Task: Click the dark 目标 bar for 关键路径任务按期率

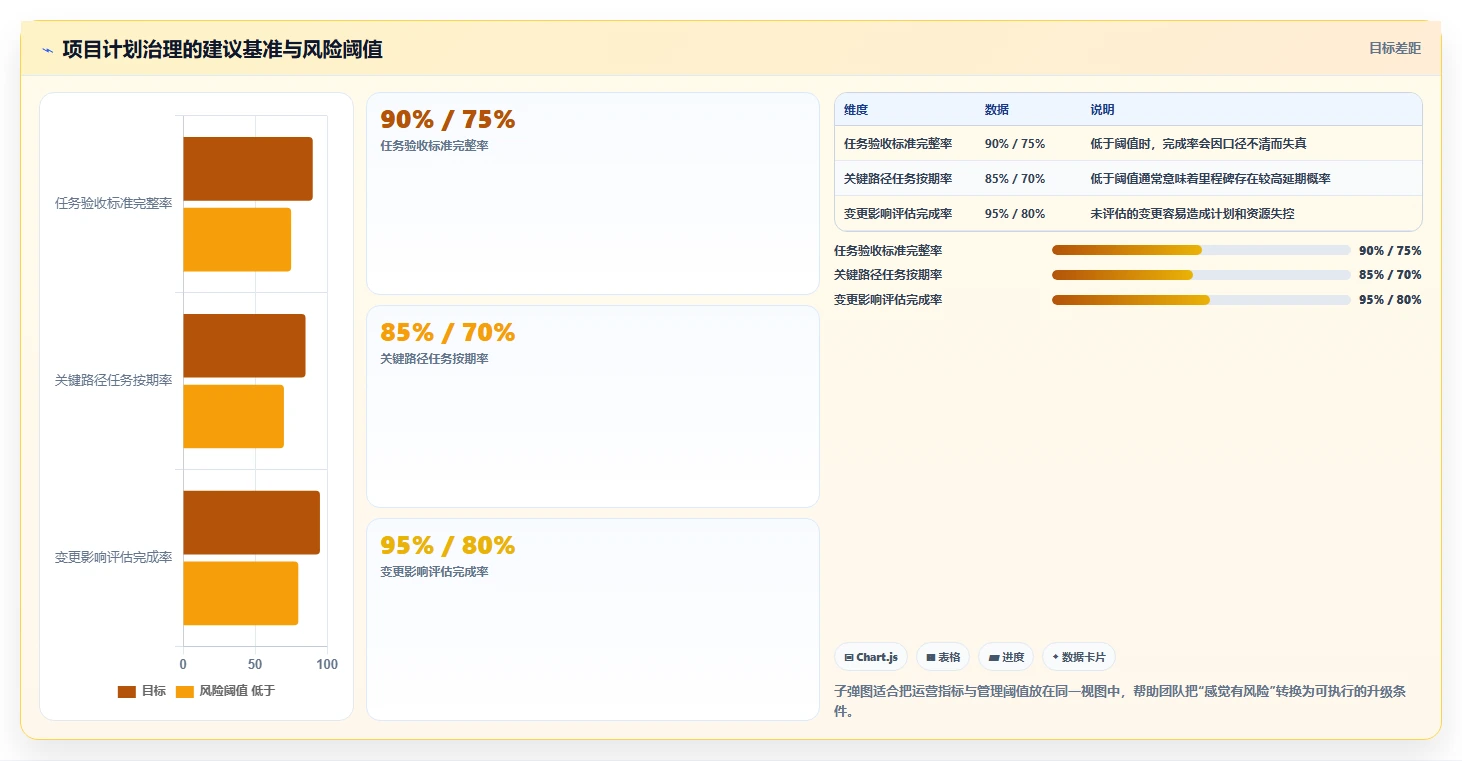Action: coord(244,346)
